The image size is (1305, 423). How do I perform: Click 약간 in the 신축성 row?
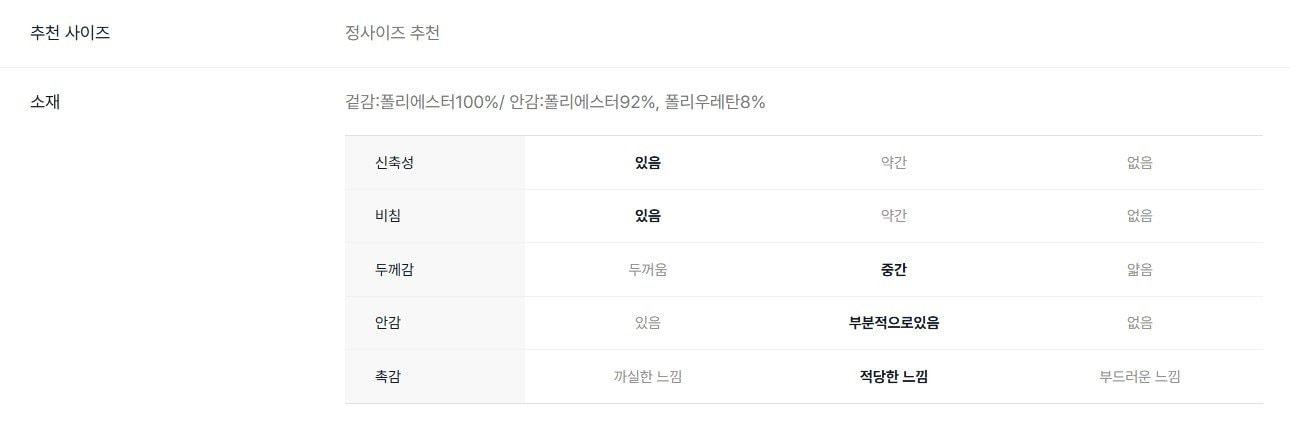click(x=893, y=163)
